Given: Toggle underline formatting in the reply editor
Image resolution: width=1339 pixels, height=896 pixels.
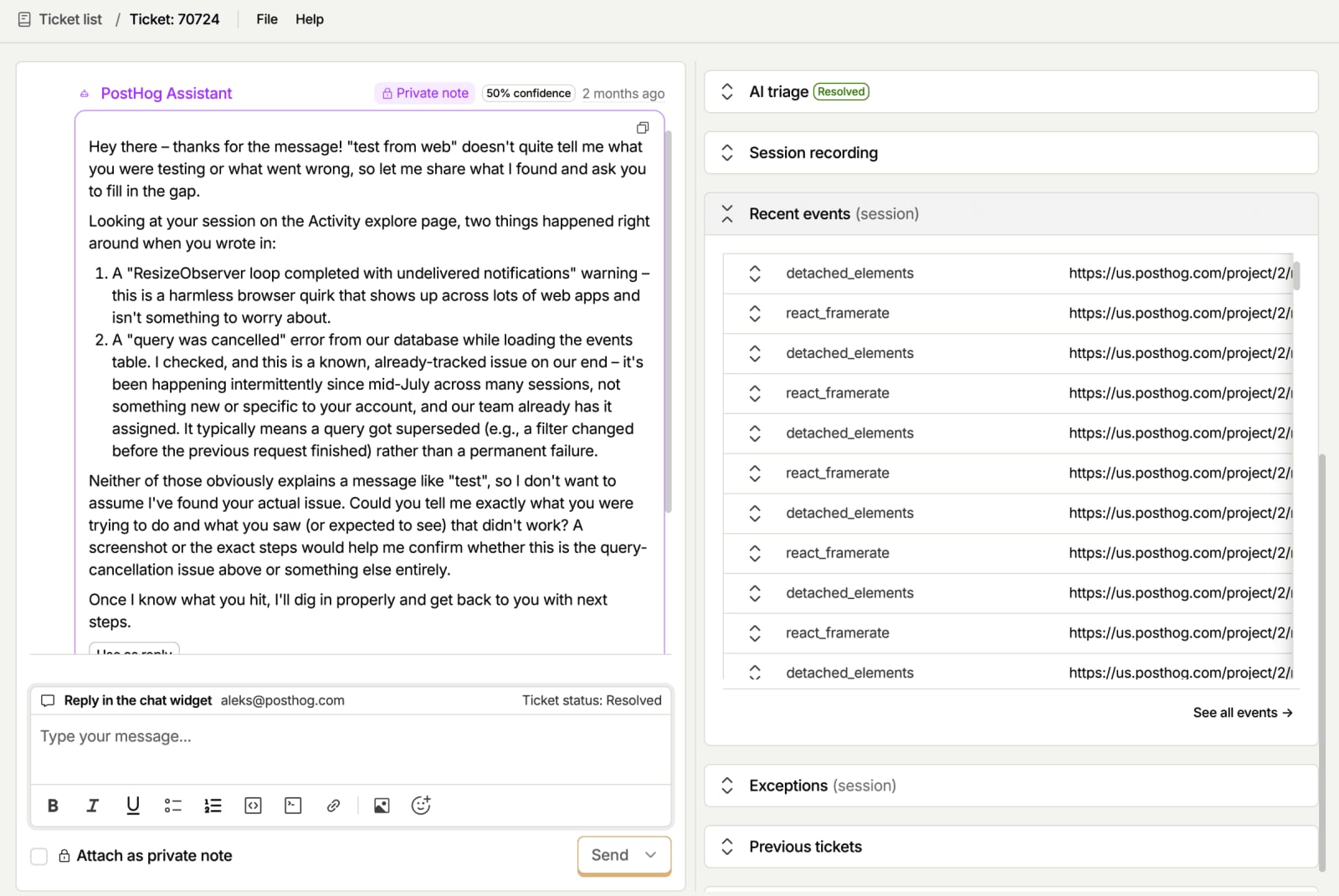Looking at the screenshot, I should 132,806.
